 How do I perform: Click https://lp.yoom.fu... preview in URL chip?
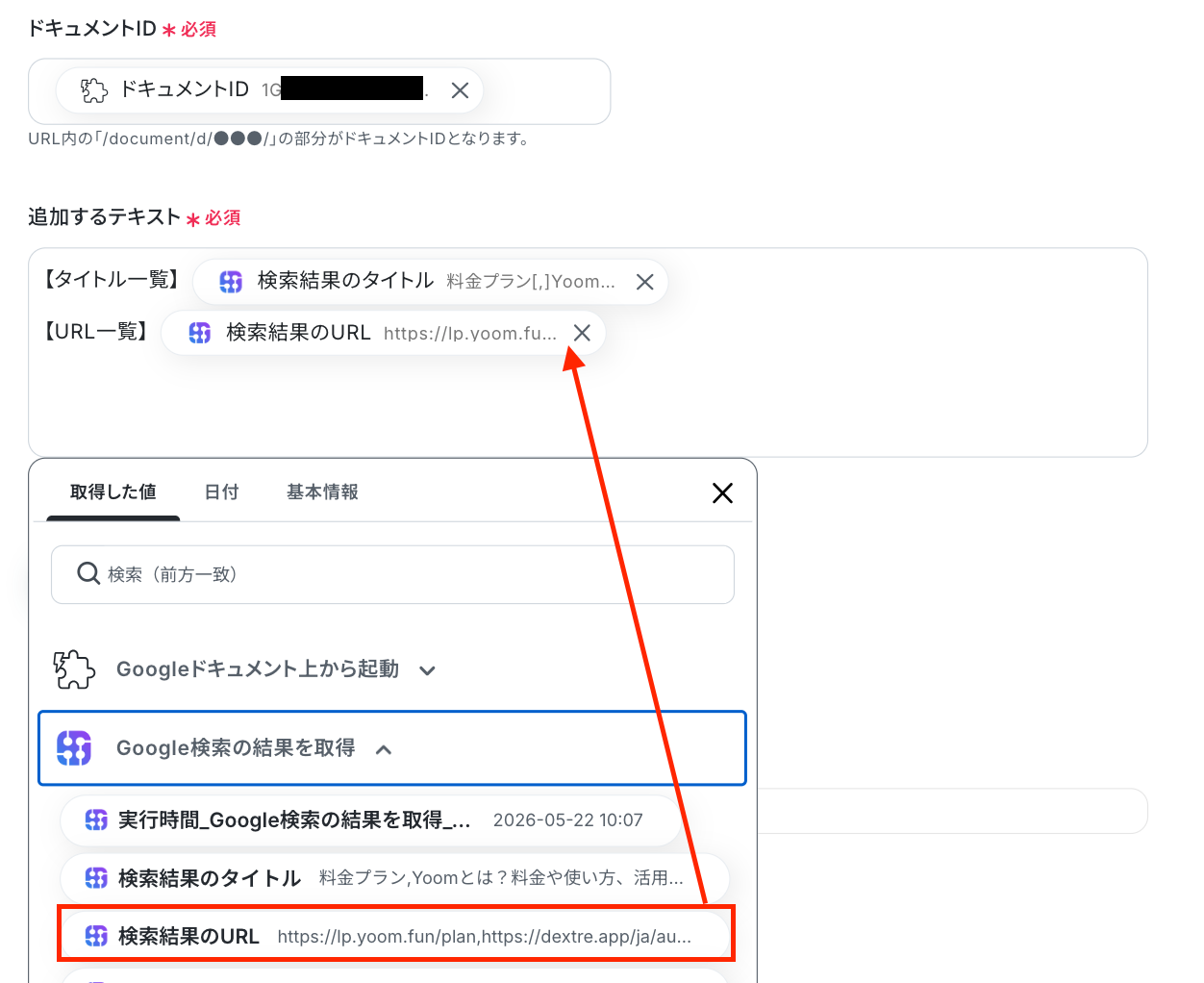click(470, 334)
